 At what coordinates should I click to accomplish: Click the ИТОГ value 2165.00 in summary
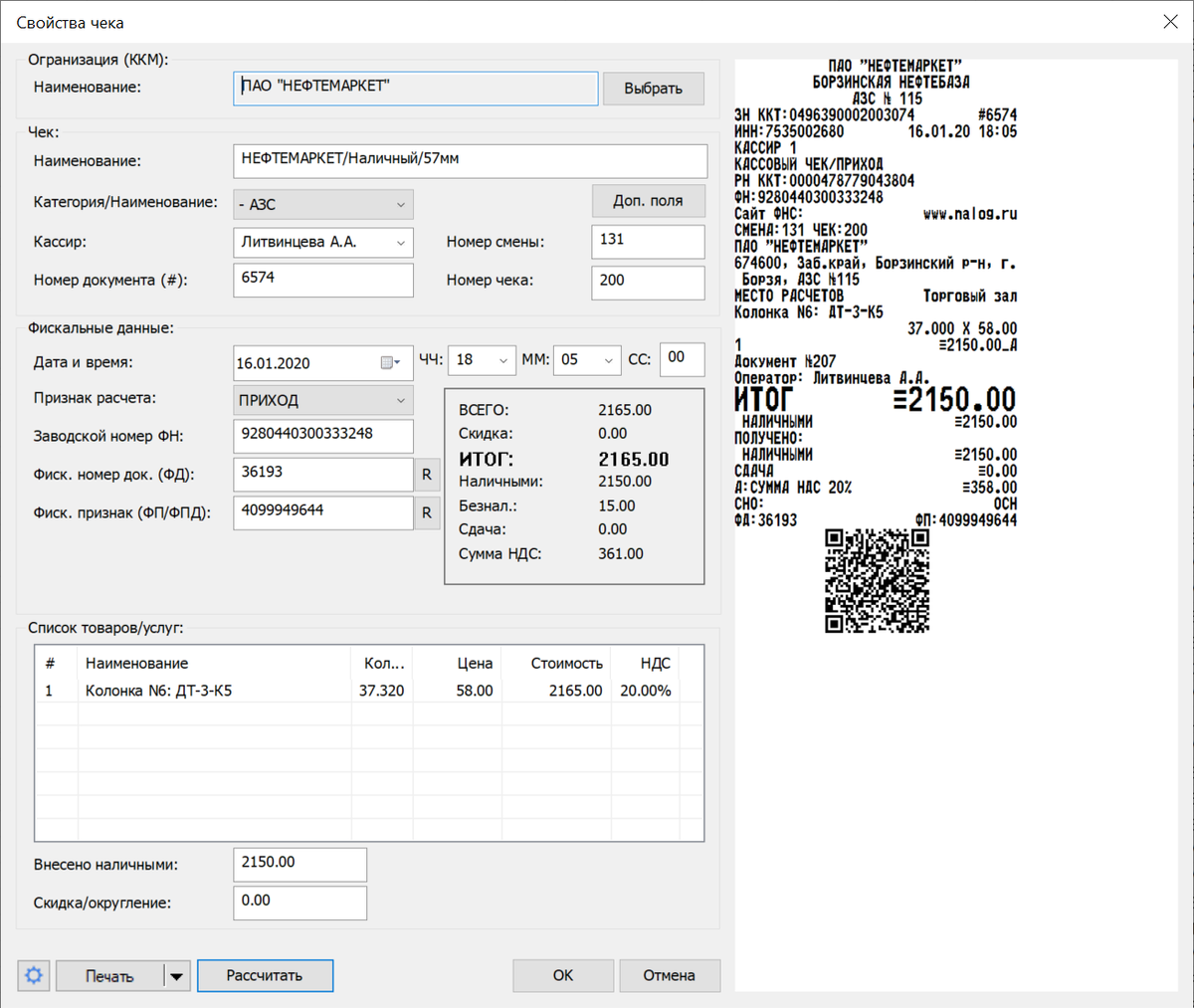(634, 460)
